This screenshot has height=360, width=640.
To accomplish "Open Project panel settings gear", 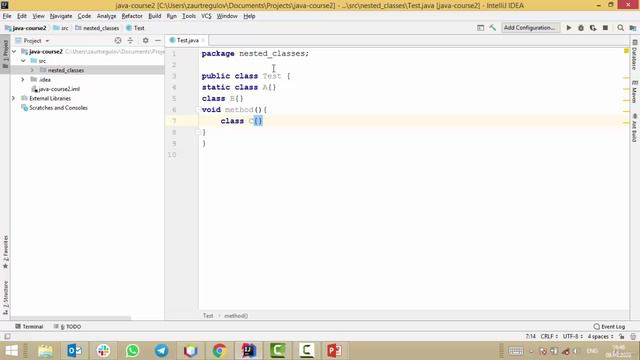I will point(145,40).
